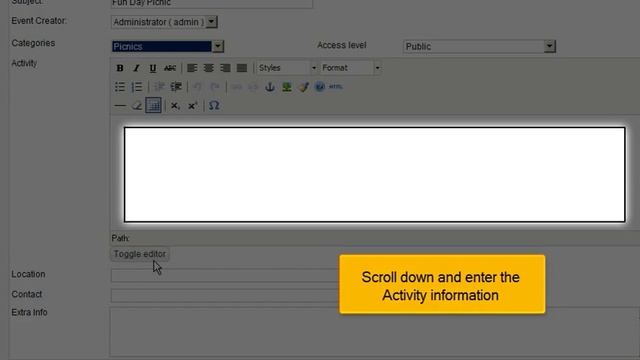Toggle table guidelines icon
The height and width of the screenshot is (360, 640).
click(x=153, y=105)
